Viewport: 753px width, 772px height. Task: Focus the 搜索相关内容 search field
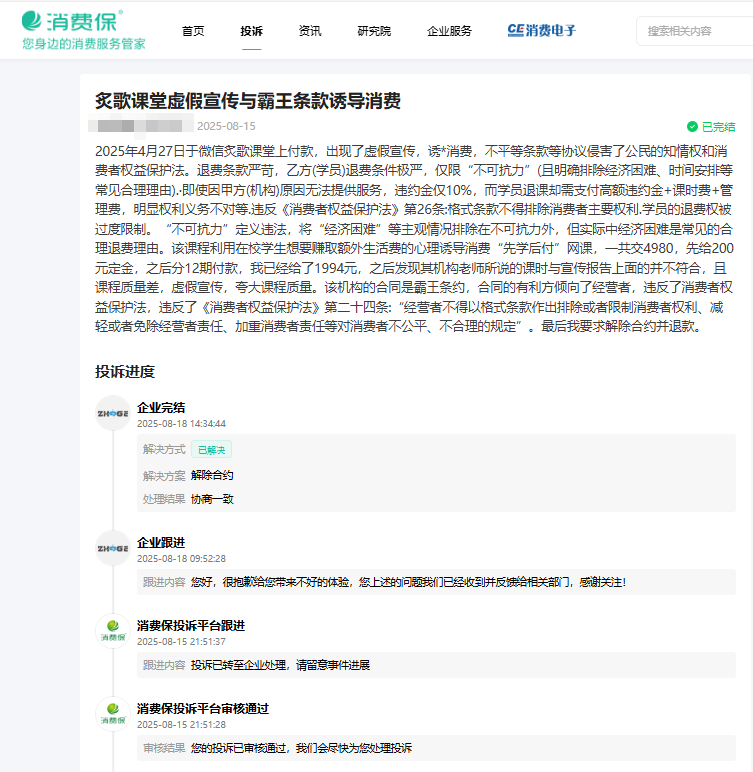[x=694, y=31]
